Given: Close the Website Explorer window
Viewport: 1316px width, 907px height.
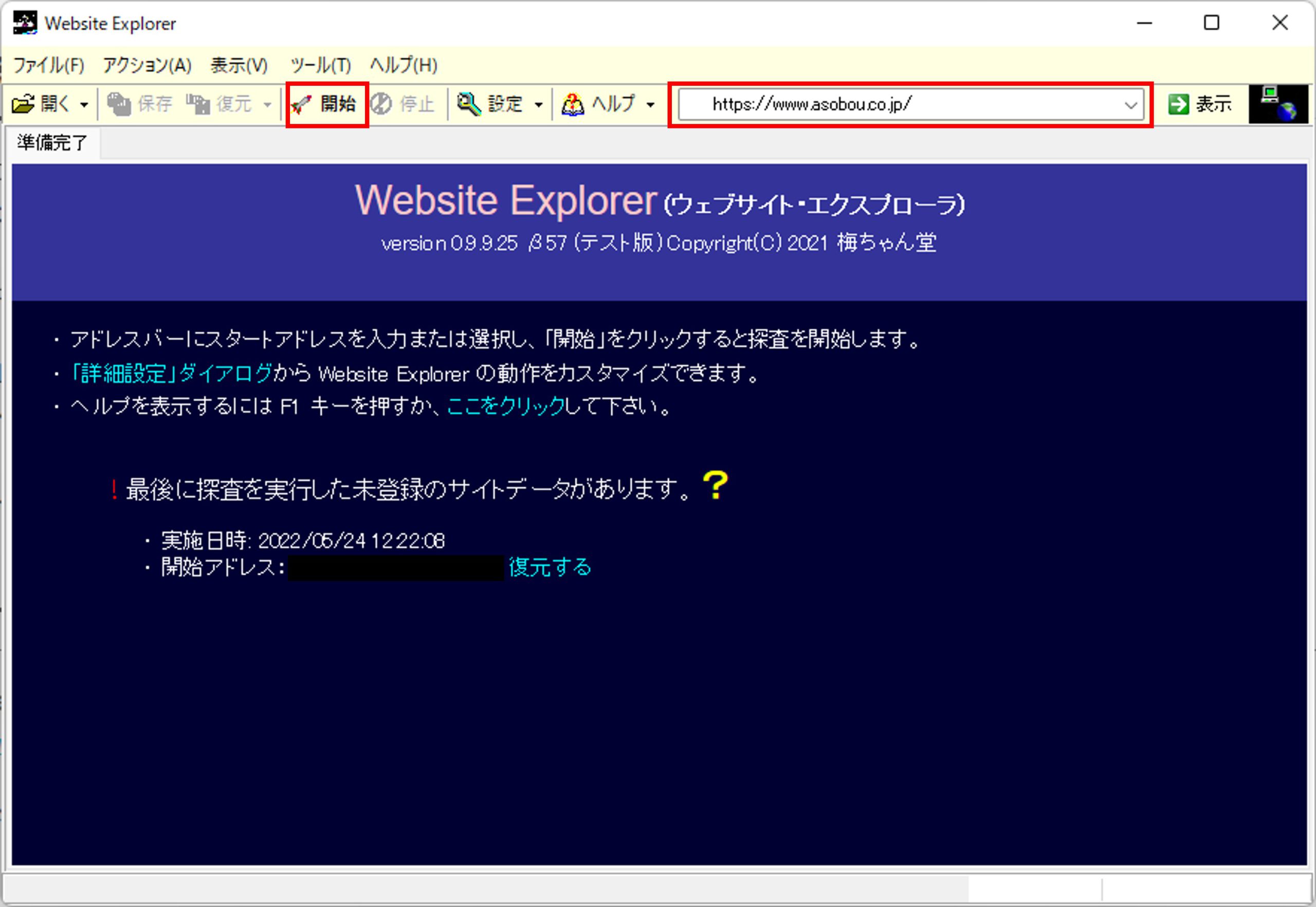Looking at the screenshot, I should pyautogui.click(x=1280, y=23).
